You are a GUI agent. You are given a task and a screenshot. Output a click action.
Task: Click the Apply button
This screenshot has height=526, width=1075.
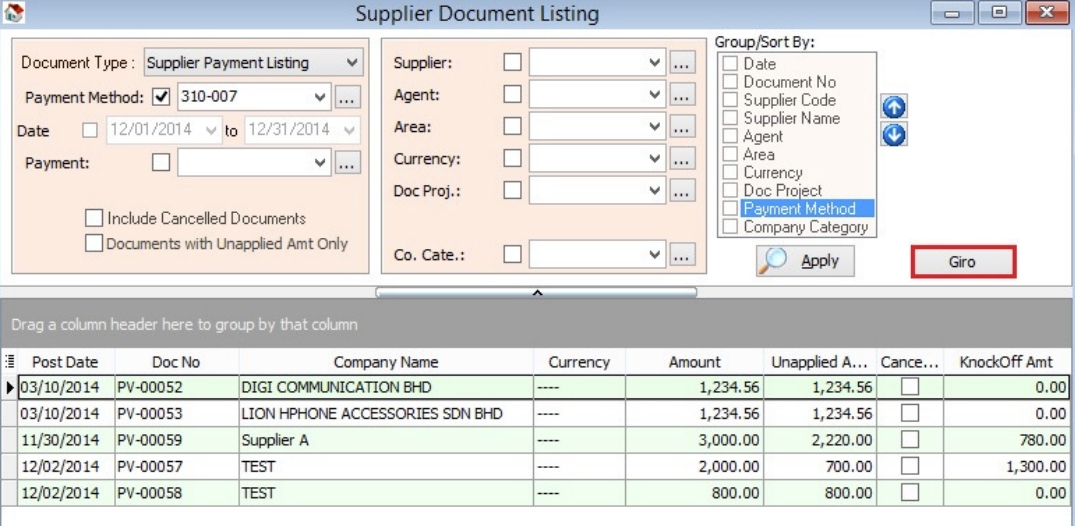805,261
